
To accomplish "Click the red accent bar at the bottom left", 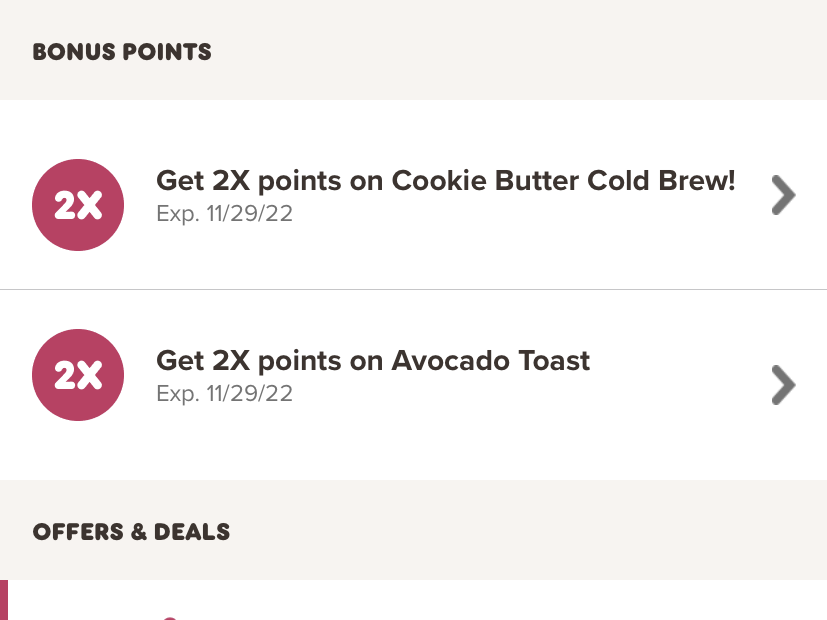I will [3, 597].
